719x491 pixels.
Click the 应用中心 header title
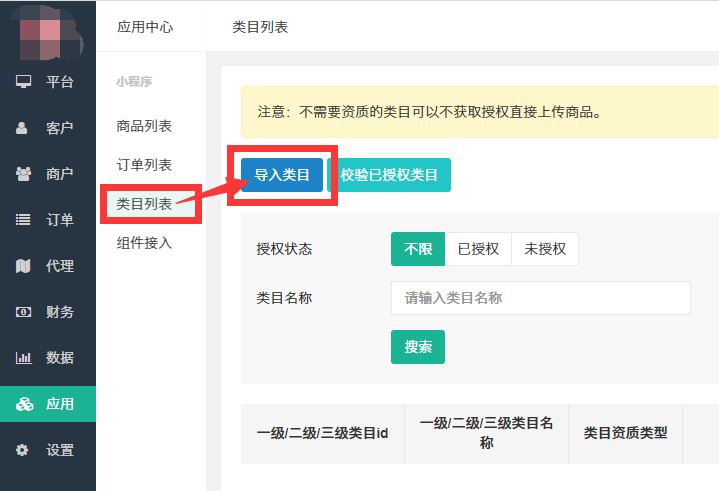(145, 27)
